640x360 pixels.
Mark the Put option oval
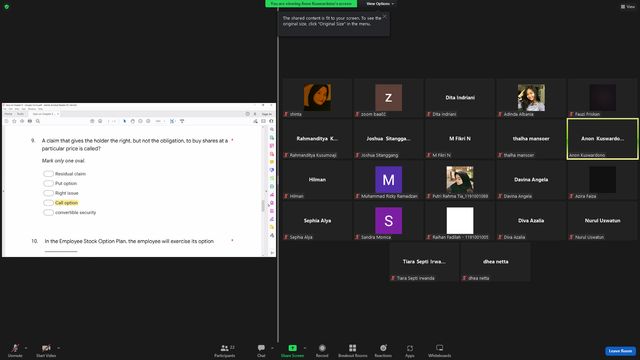[x=48, y=183]
